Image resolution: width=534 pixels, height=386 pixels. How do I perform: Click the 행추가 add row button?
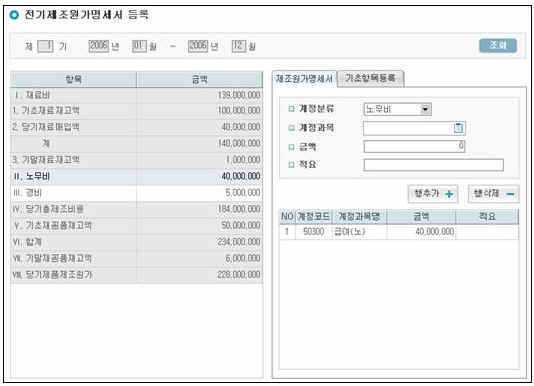(433, 194)
